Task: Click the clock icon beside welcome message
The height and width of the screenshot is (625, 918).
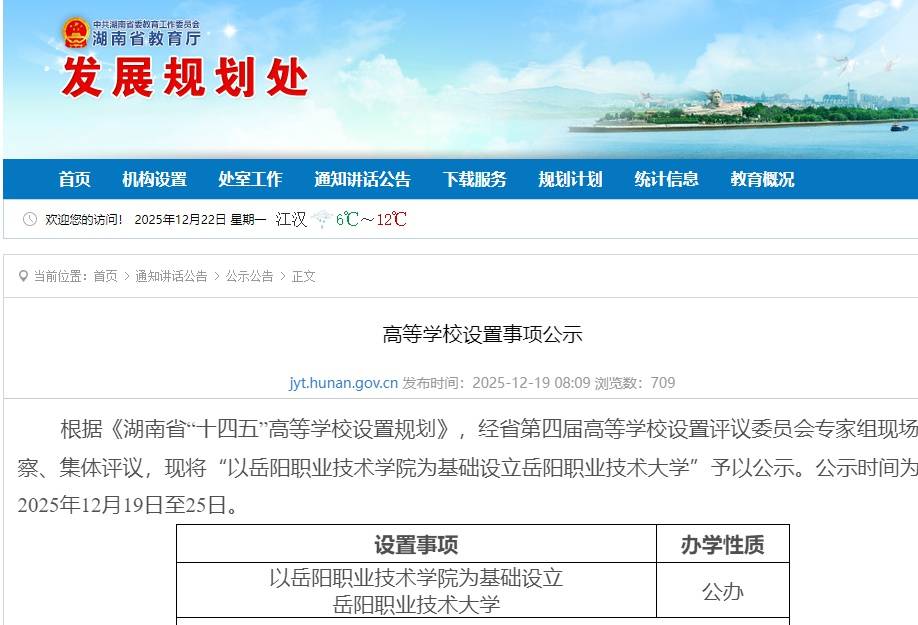Action: [29, 219]
